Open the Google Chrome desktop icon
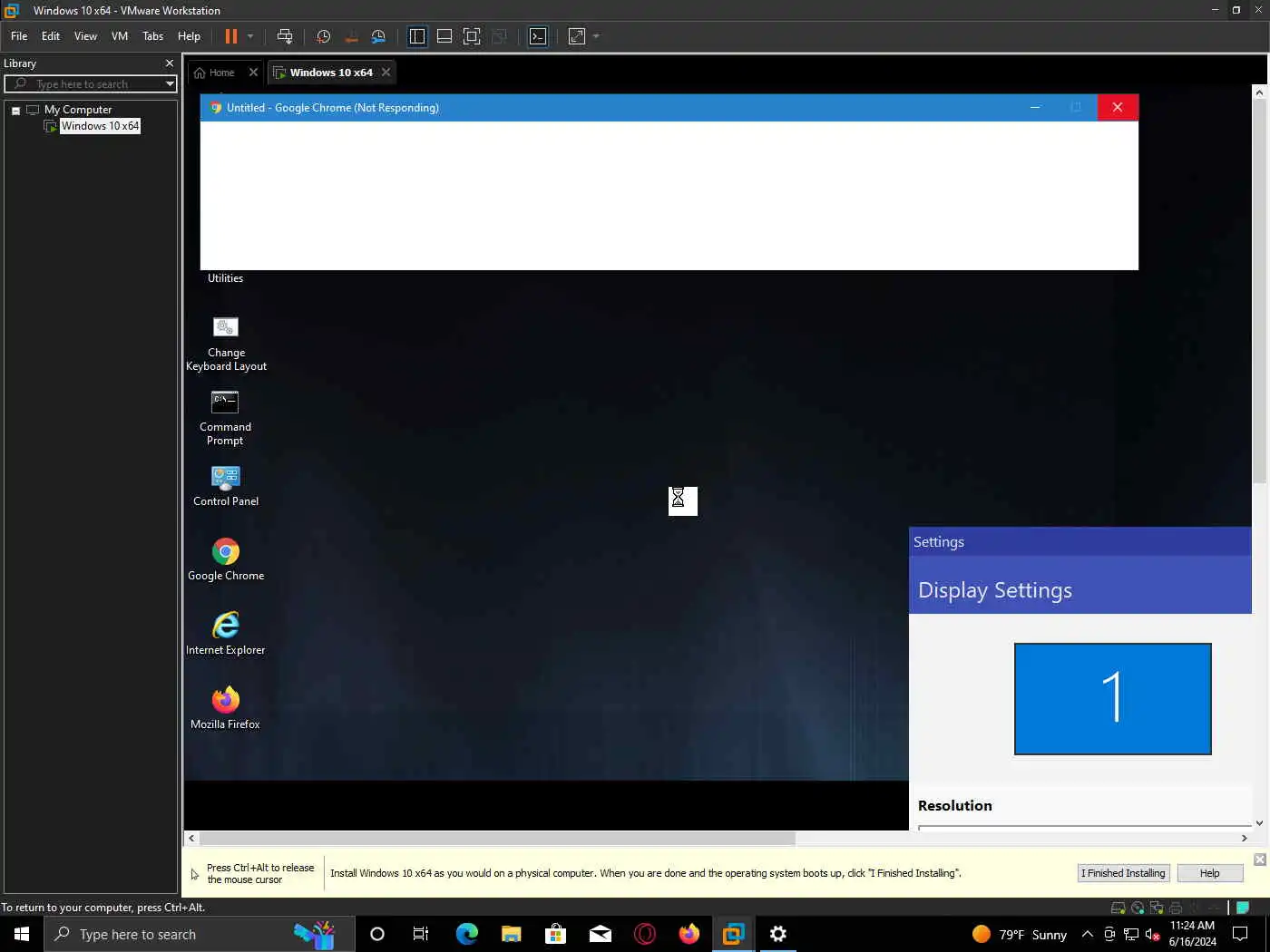Image resolution: width=1270 pixels, height=952 pixels. tap(226, 560)
